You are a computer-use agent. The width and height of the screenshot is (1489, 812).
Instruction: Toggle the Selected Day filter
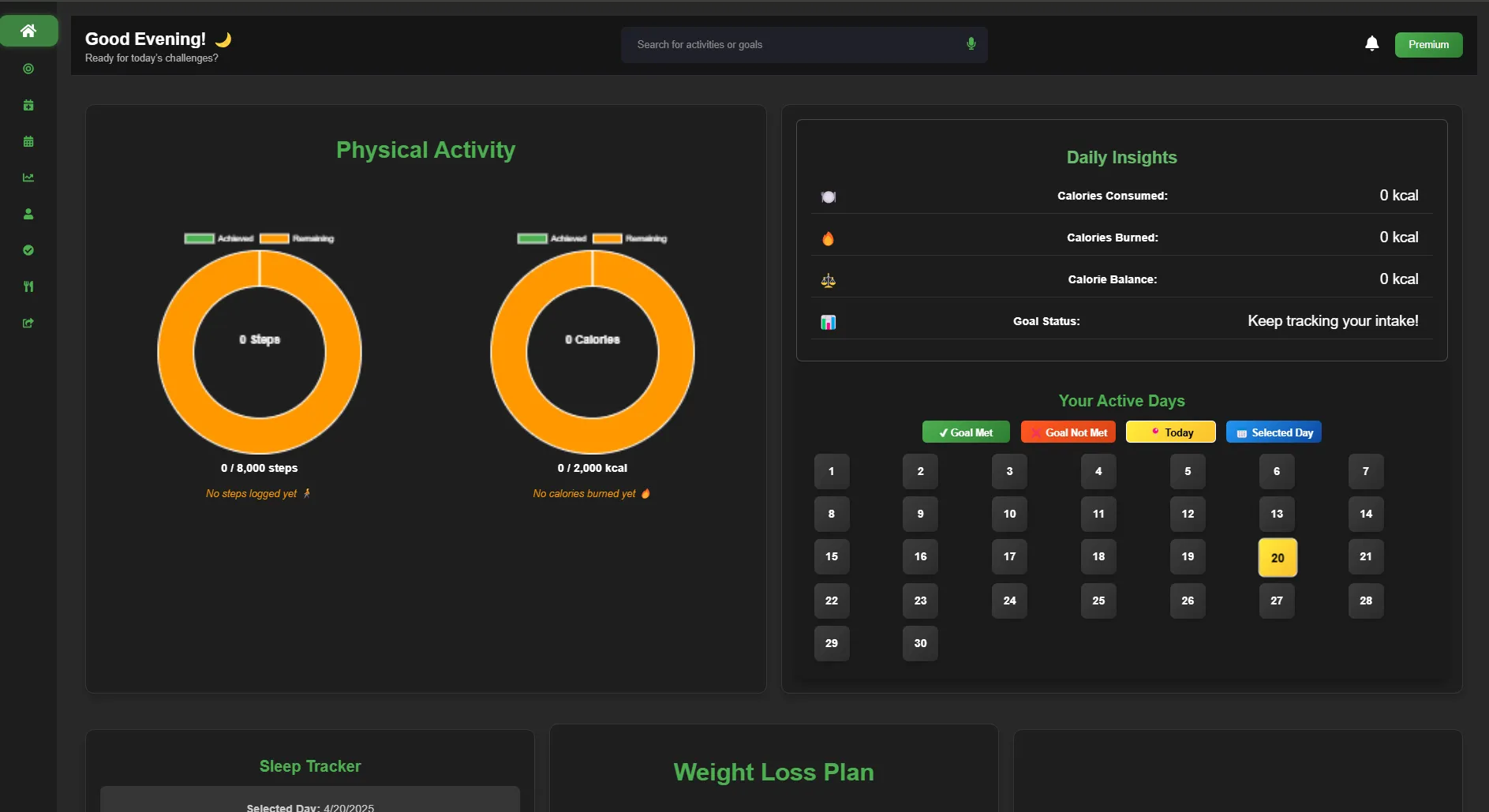pos(1273,432)
